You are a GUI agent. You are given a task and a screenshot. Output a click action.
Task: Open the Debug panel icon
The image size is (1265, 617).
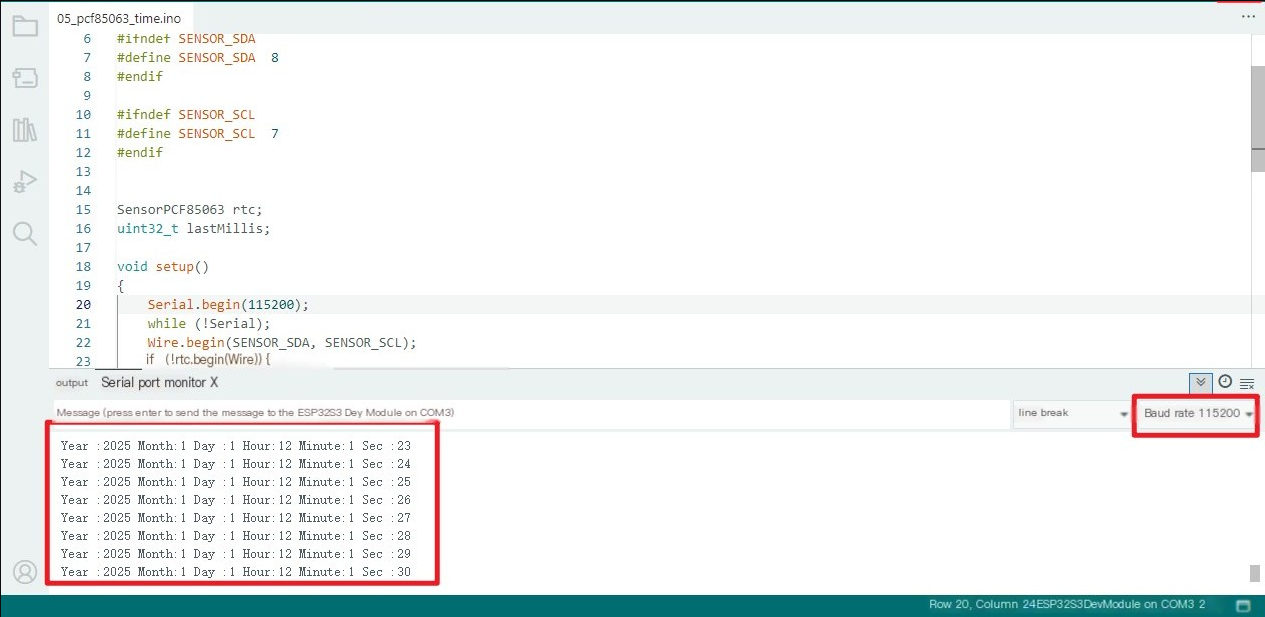(x=25, y=182)
